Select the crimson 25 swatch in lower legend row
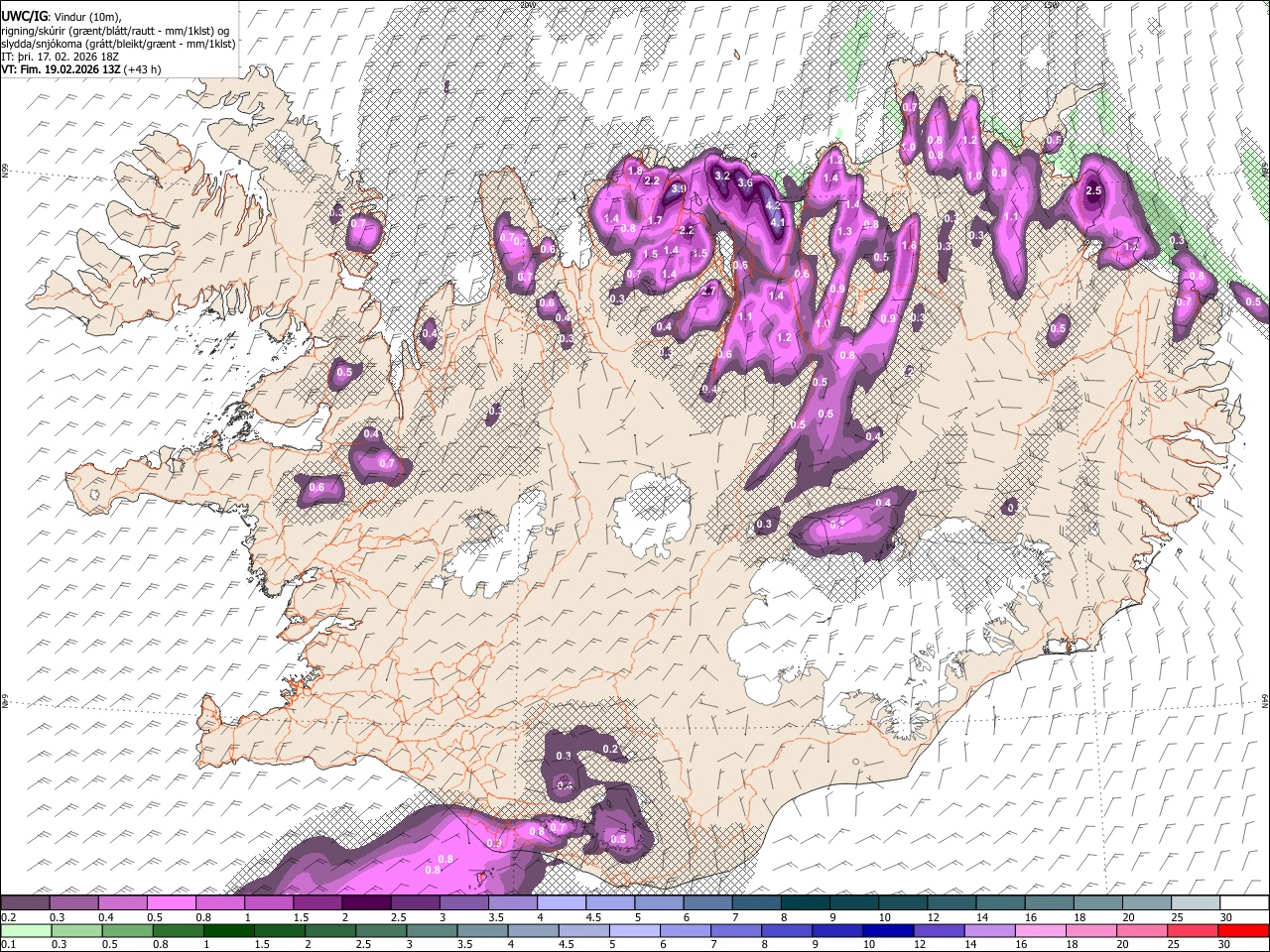The width and height of the screenshot is (1270, 952). 1194,930
